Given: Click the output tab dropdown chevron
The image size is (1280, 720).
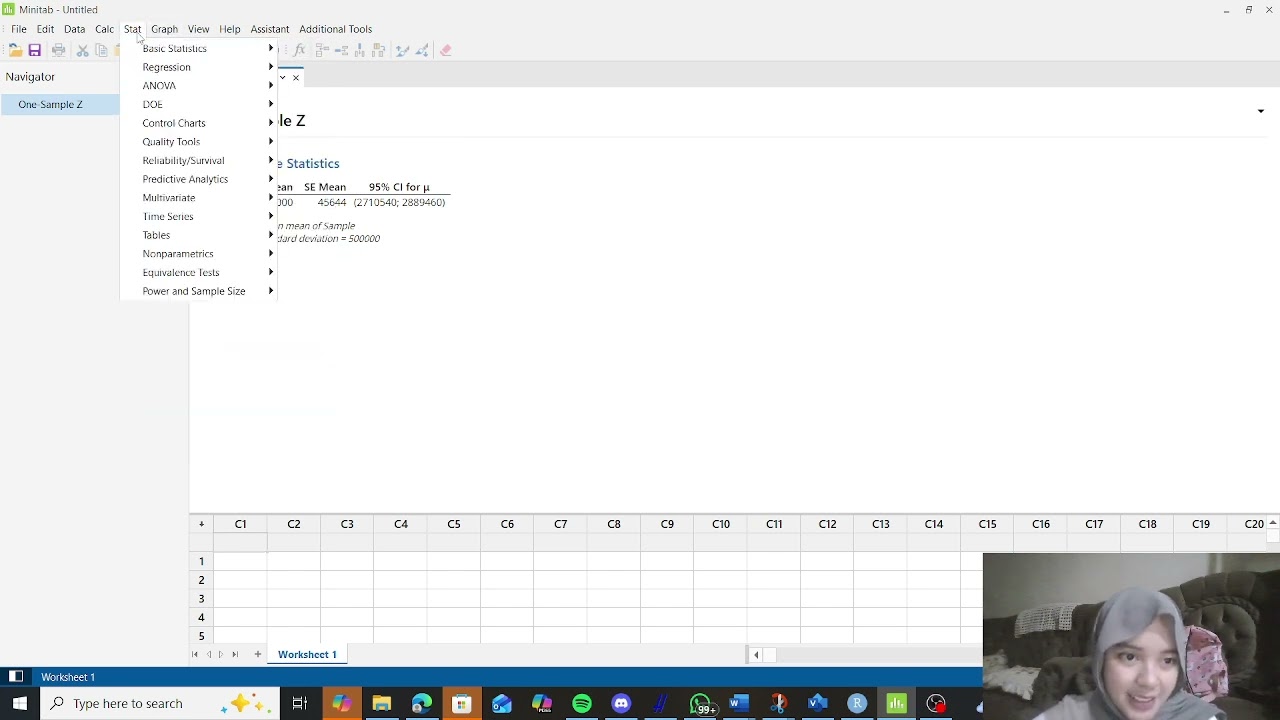Looking at the screenshot, I should pyautogui.click(x=283, y=77).
